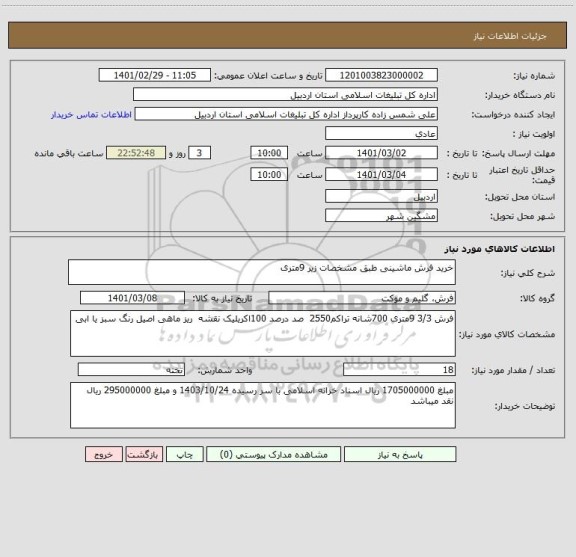The height and width of the screenshot is (557, 576).
Task: Select the شماره نیاز field 1201003823000002
Action: (381, 75)
